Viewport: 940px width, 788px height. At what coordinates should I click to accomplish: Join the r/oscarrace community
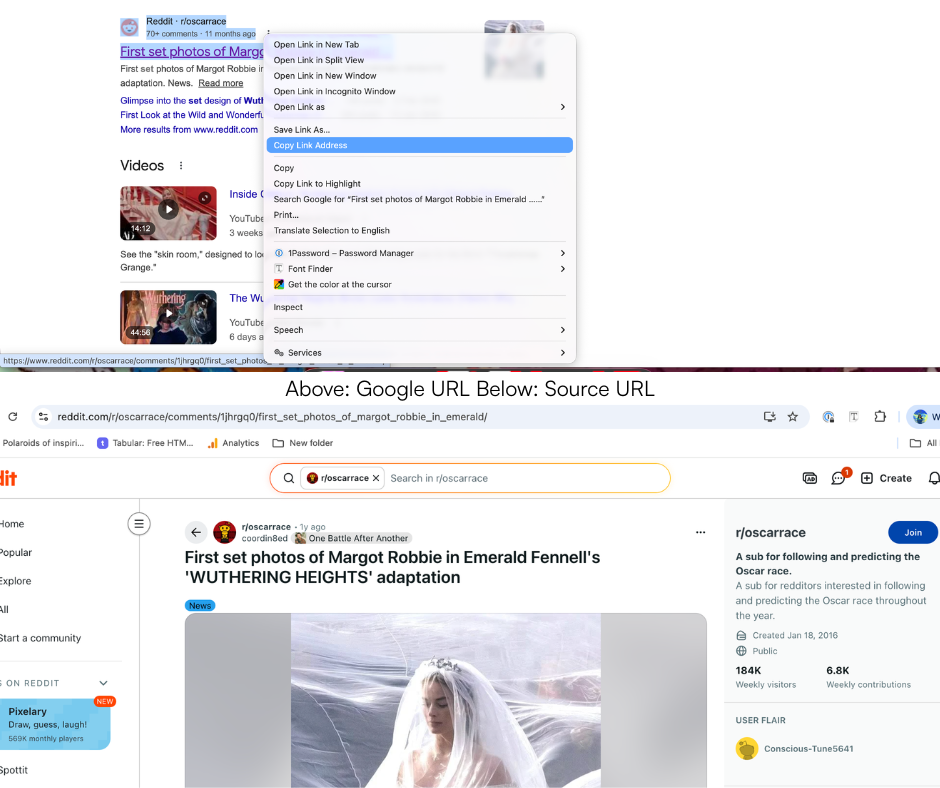coord(912,532)
